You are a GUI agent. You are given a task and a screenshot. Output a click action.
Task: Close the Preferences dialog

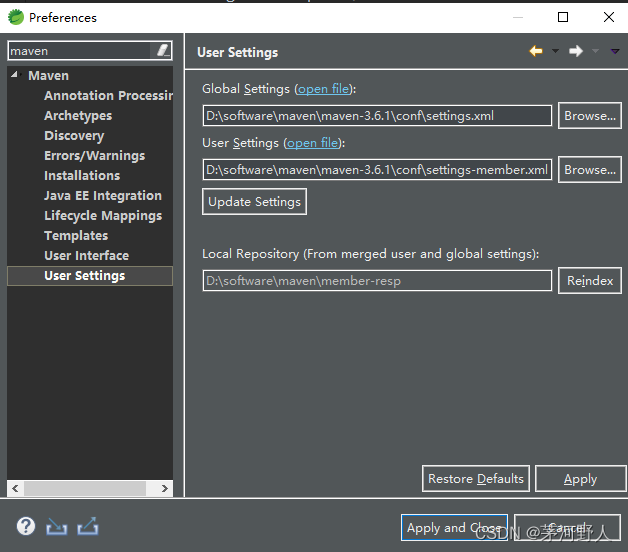pos(609,17)
